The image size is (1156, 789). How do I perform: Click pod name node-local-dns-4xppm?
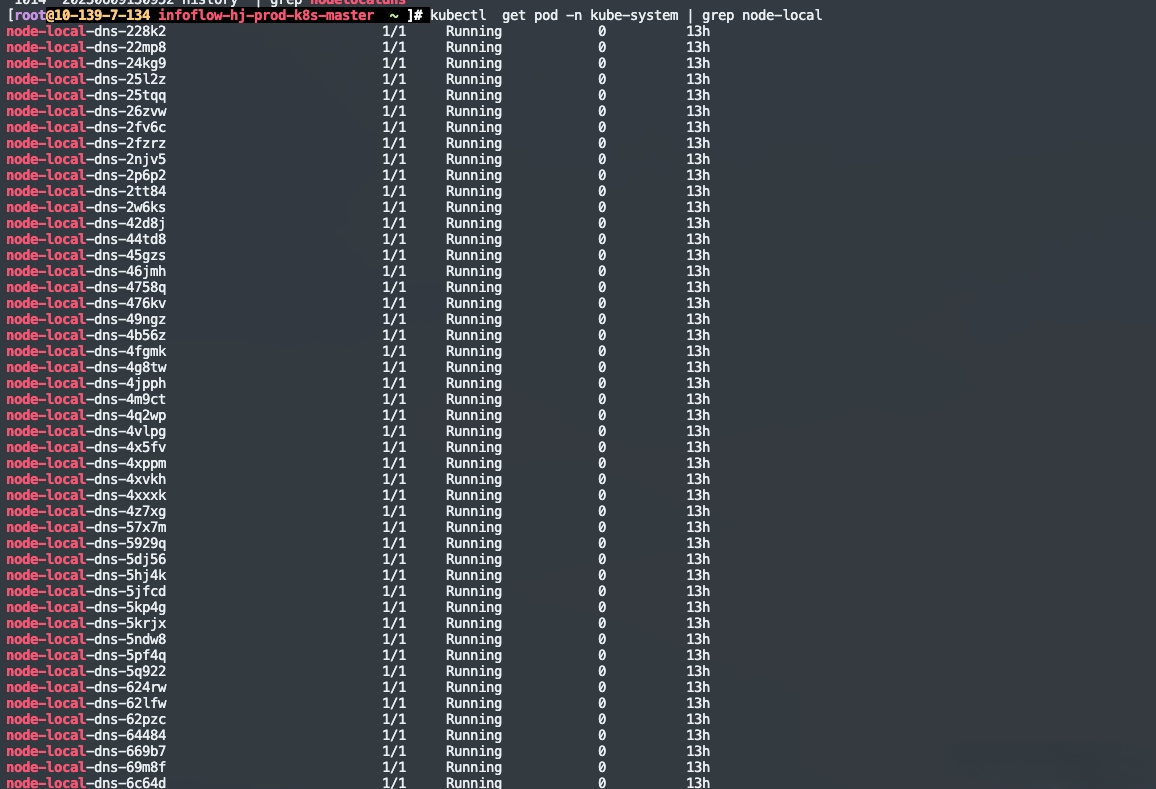click(86, 463)
